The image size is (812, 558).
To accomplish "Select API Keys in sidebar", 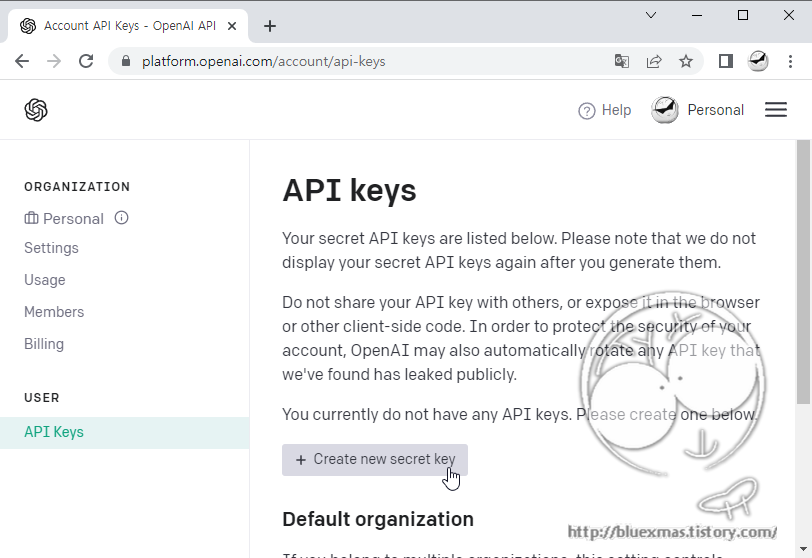I will pyautogui.click(x=124, y=433).
